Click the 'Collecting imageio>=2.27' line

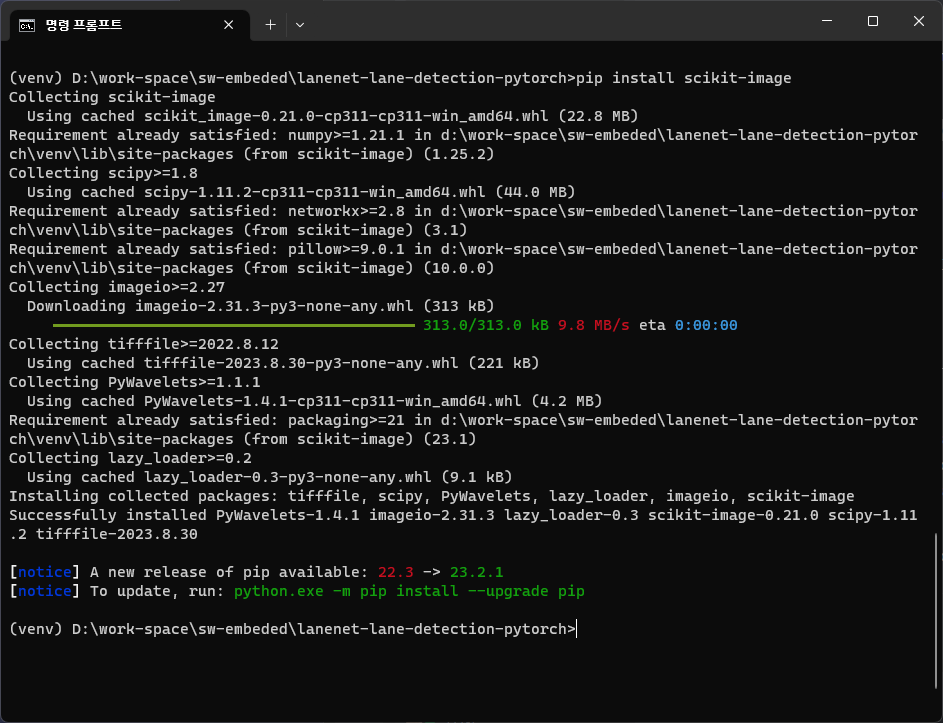pyautogui.click(x=117, y=288)
